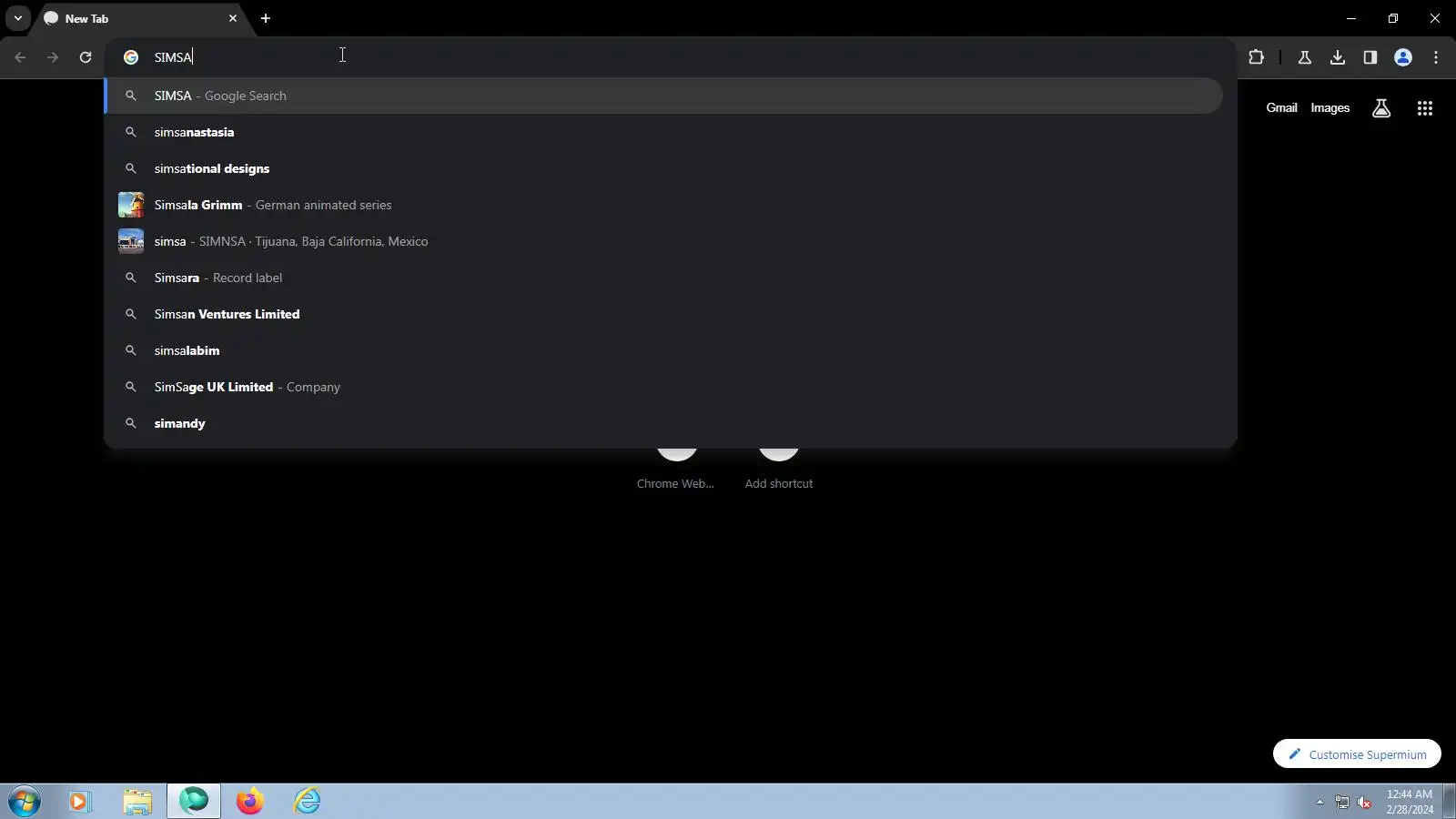
Task: Open the clock showing 12:44 AM
Action: coord(1410,802)
